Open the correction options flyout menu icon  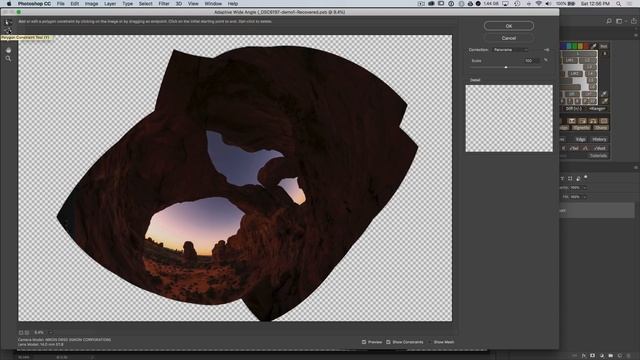(x=546, y=50)
